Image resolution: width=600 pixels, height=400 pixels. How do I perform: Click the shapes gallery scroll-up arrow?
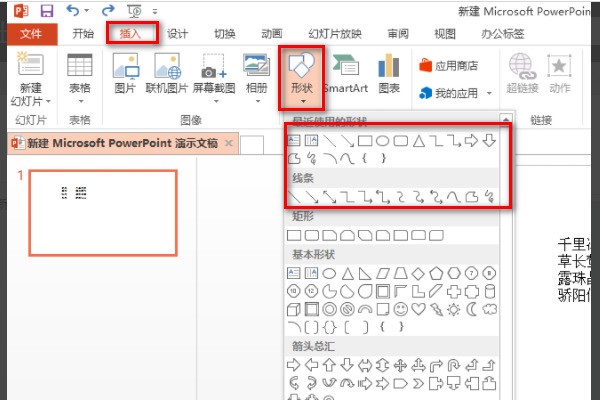(506, 119)
